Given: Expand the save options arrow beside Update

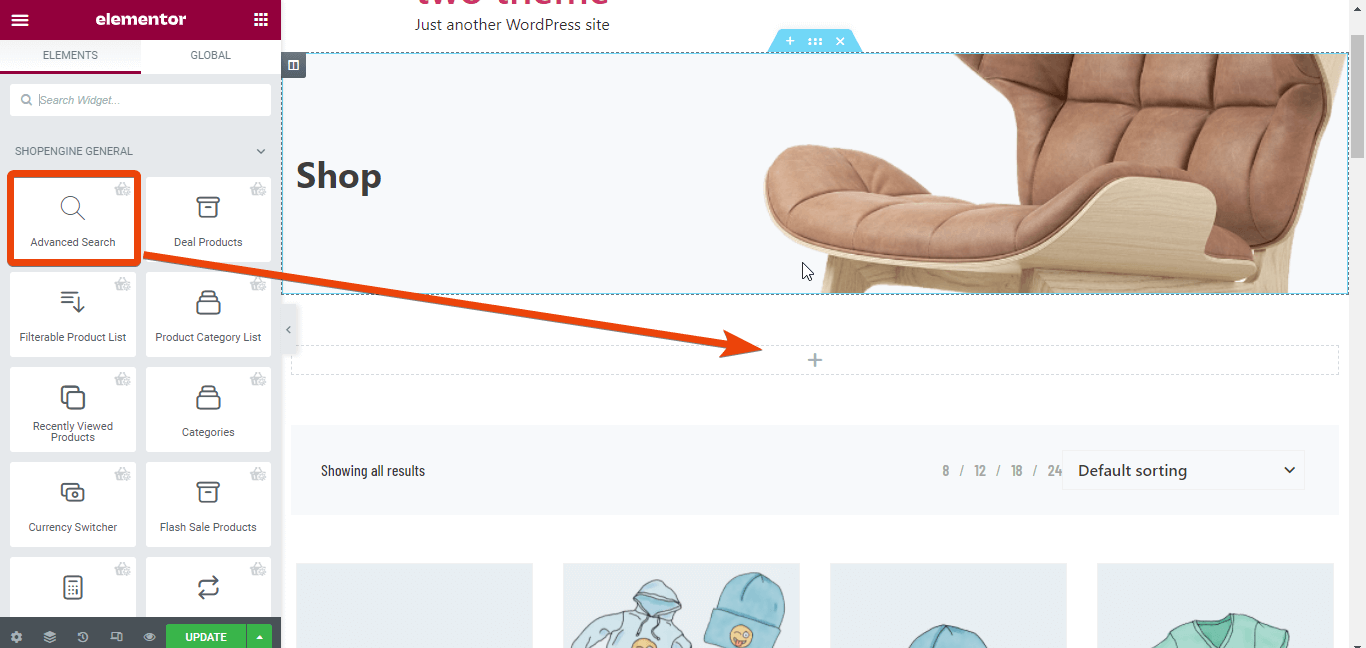Looking at the screenshot, I should [x=260, y=637].
